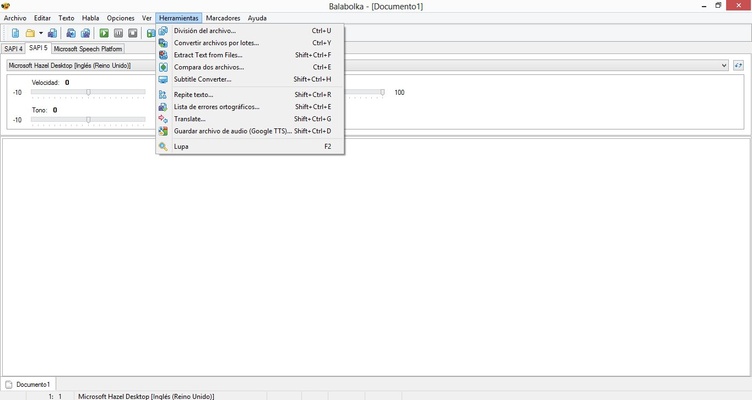Screen dimensions: 752x400
Task: Click inside the empty document text area
Action: (x=376, y=258)
